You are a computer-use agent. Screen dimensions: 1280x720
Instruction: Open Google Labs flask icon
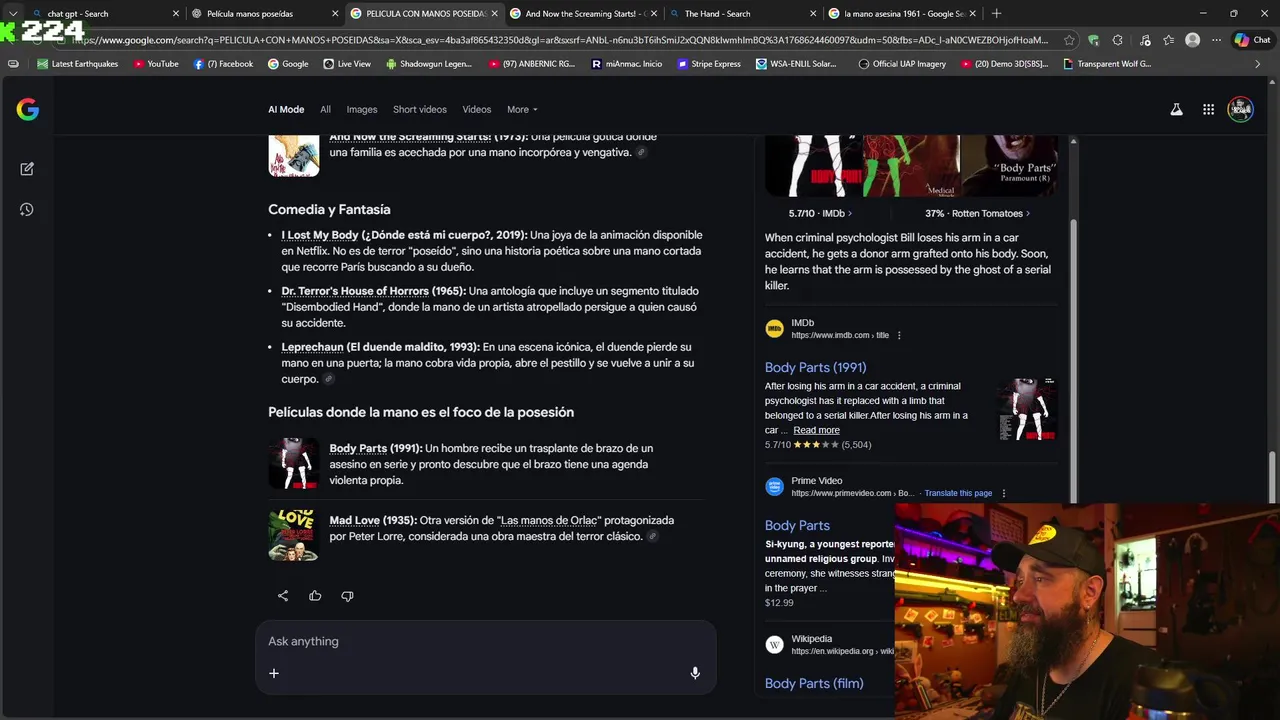click(x=1177, y=109)
